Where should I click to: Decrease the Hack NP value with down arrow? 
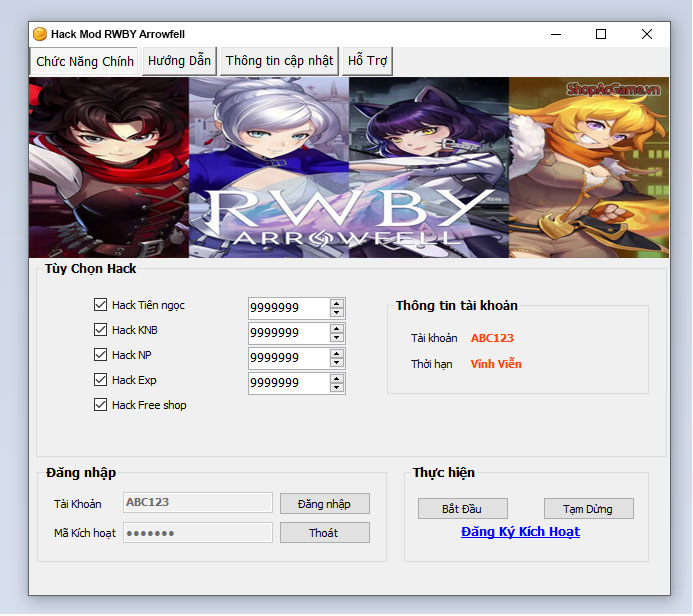[x=337, y=363]
